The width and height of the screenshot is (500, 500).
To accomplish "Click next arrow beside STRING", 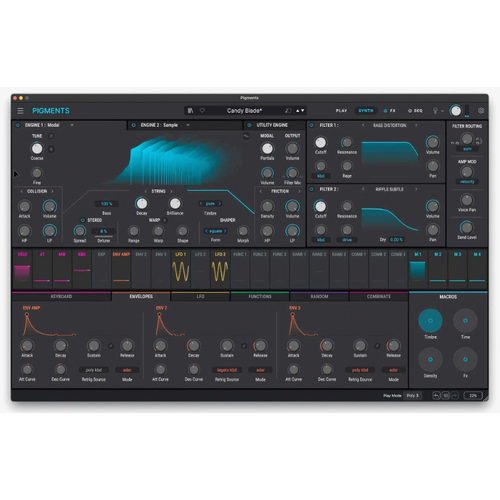I will pyautogui.click(x=171, y=191).
